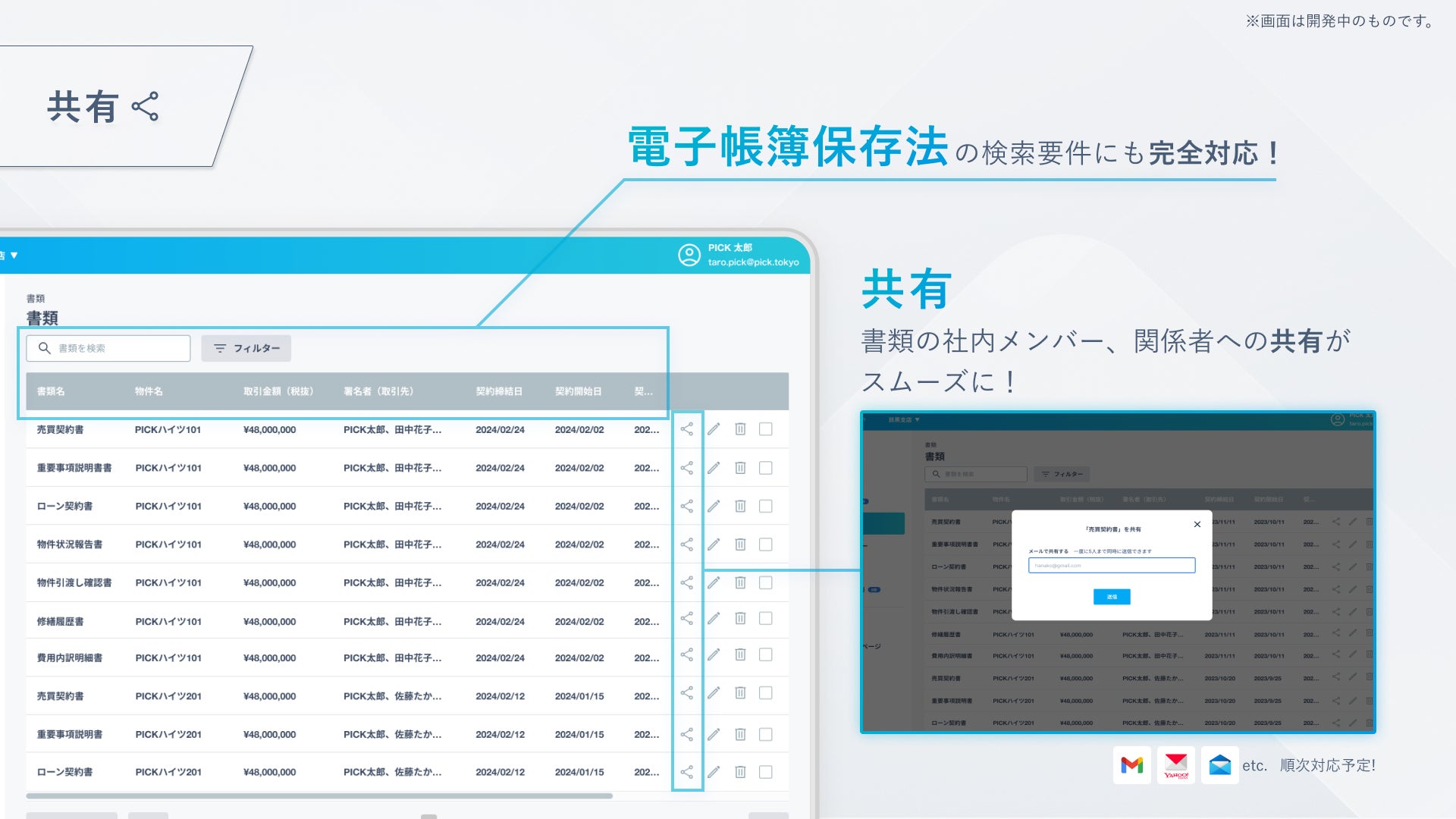
Task: Click share icon for 売買契約書 PICKハイツ101 row
Action: [x=686, y=429]
